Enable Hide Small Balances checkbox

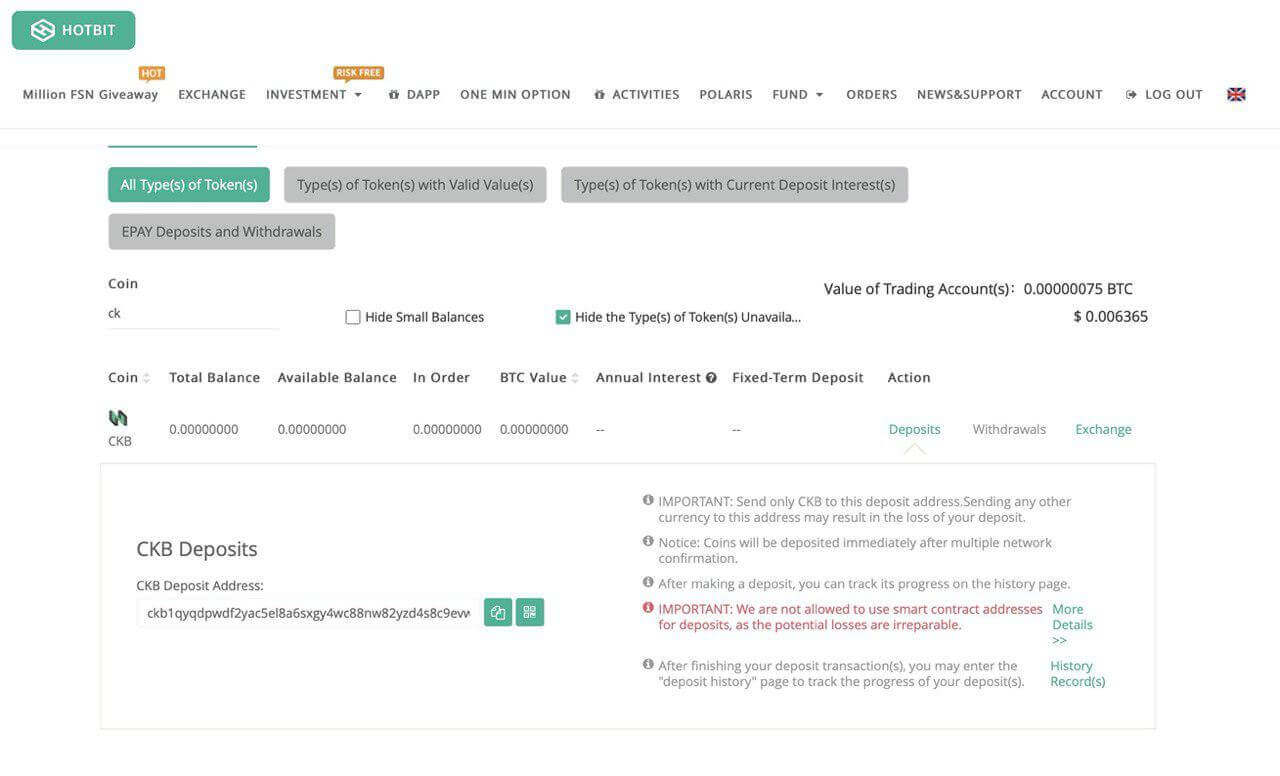[x=353, y=317]
